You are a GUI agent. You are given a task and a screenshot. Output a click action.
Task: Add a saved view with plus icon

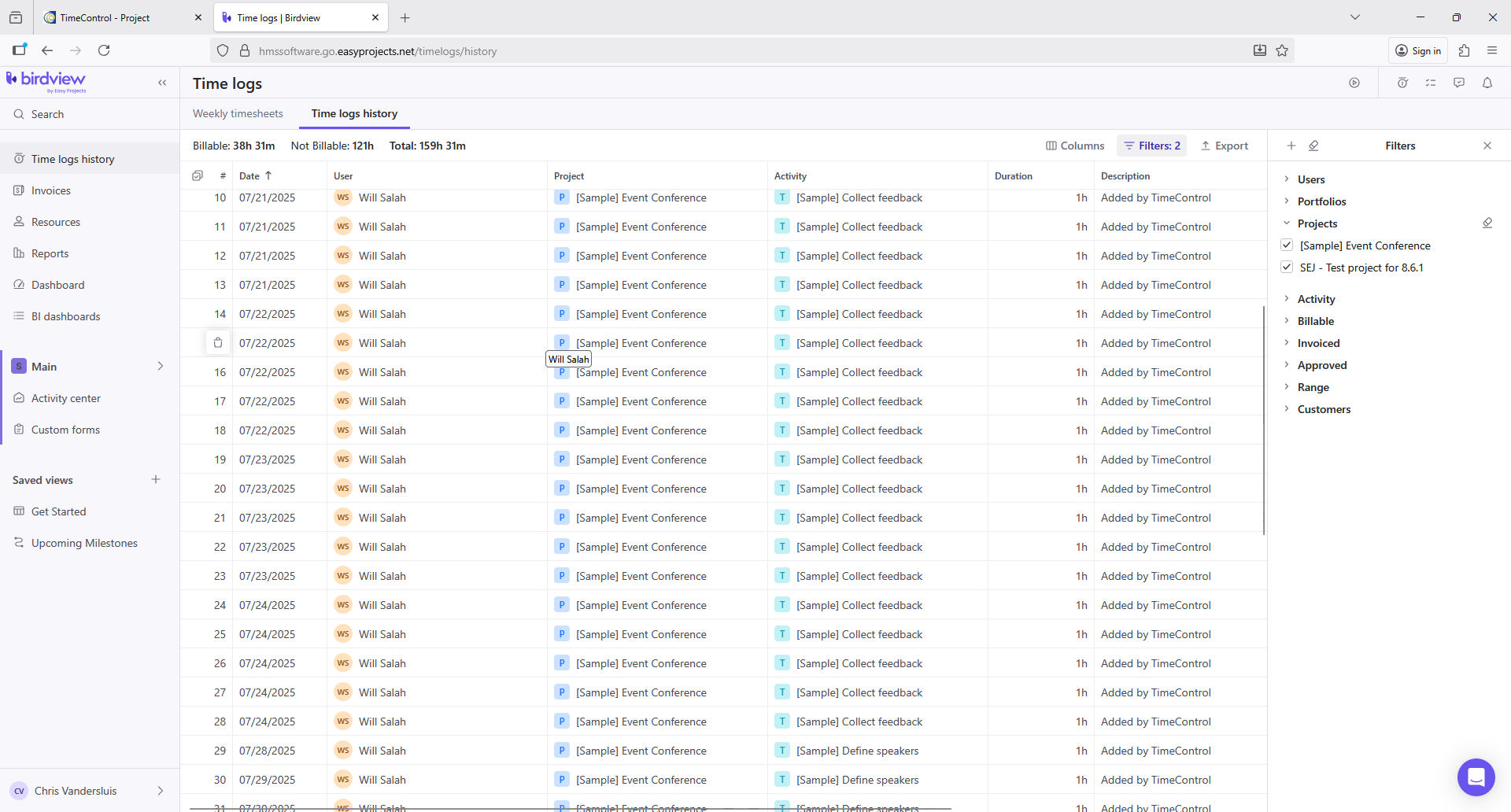[156, 480]
